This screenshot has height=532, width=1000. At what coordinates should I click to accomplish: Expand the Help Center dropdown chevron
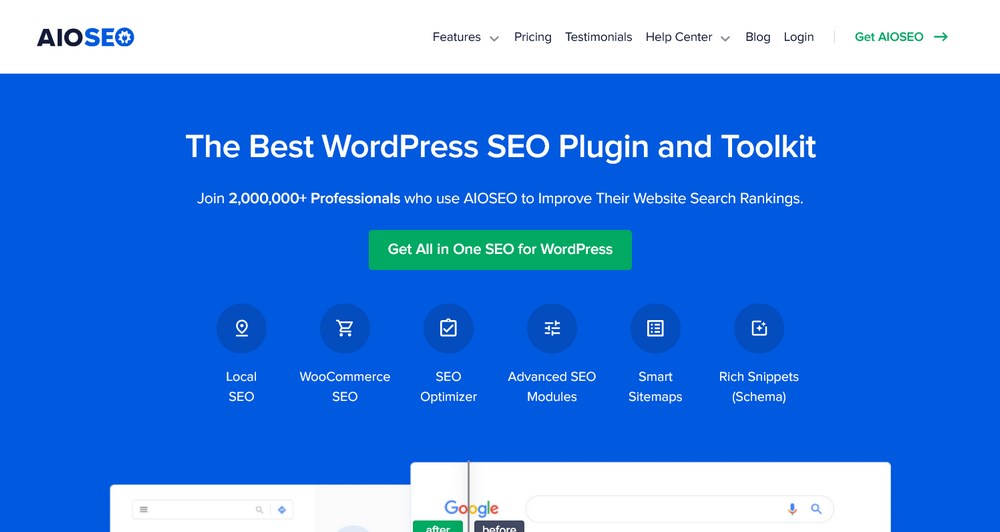(725, 38)
